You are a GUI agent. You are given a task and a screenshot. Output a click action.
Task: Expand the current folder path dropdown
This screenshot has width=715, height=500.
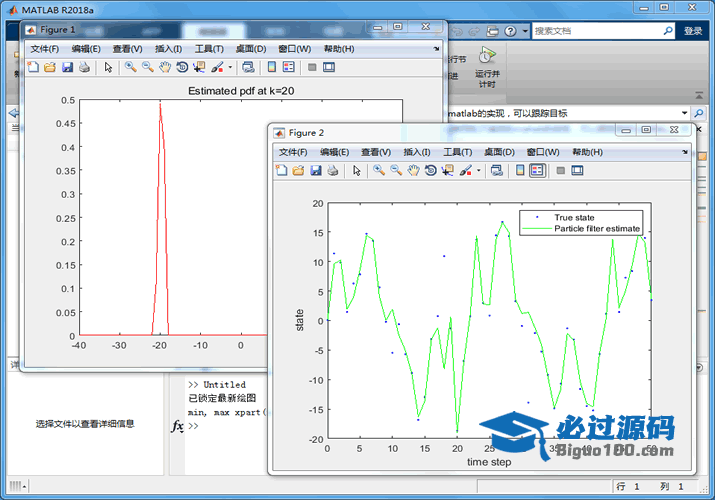point(684,113)
